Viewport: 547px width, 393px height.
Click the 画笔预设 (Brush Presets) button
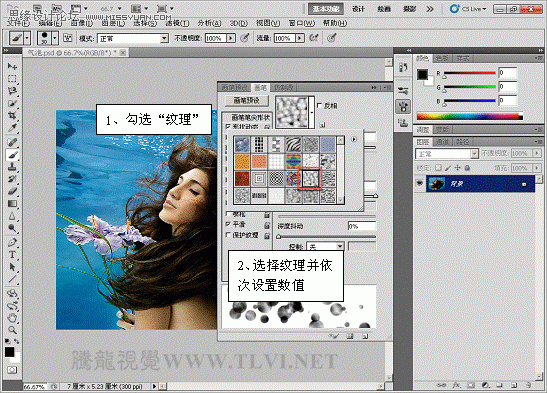[247, 100]
